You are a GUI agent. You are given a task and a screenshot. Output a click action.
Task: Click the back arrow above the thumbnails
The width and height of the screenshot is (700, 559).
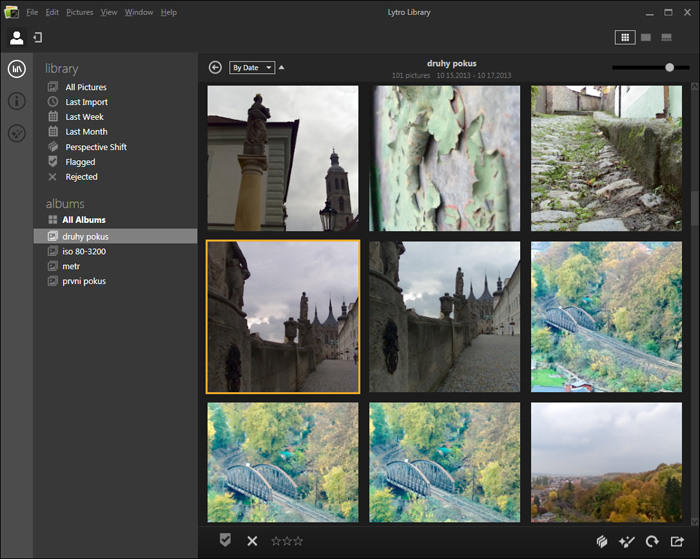(x=215, y=68)
